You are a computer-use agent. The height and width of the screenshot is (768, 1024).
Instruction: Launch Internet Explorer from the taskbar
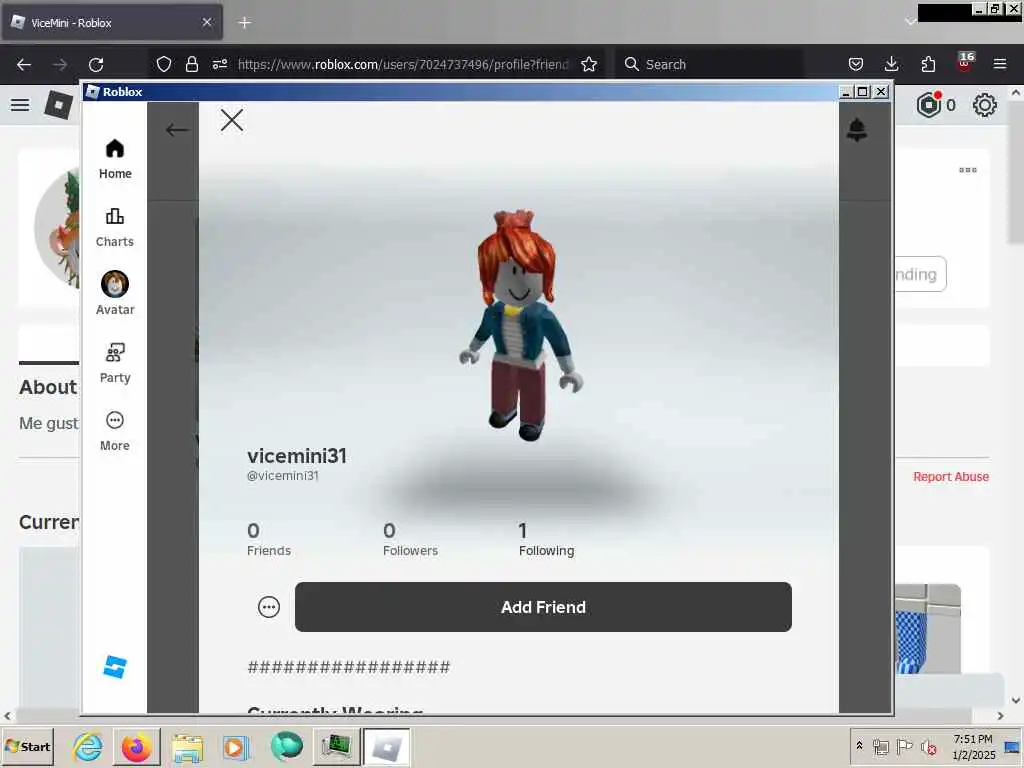pyautogui.click(x=88, y=746)
